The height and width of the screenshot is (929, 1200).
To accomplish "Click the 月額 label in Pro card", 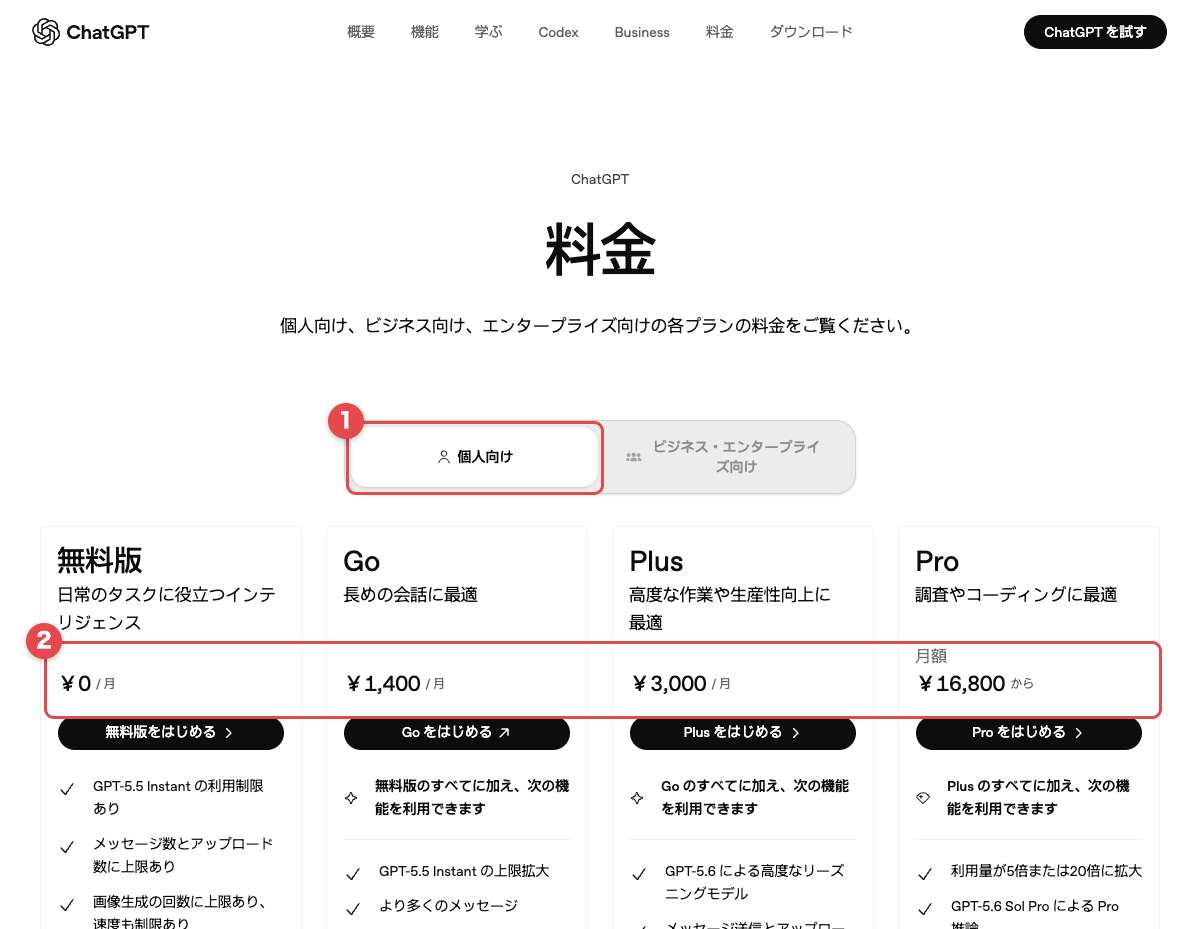I will pos(931,657).
